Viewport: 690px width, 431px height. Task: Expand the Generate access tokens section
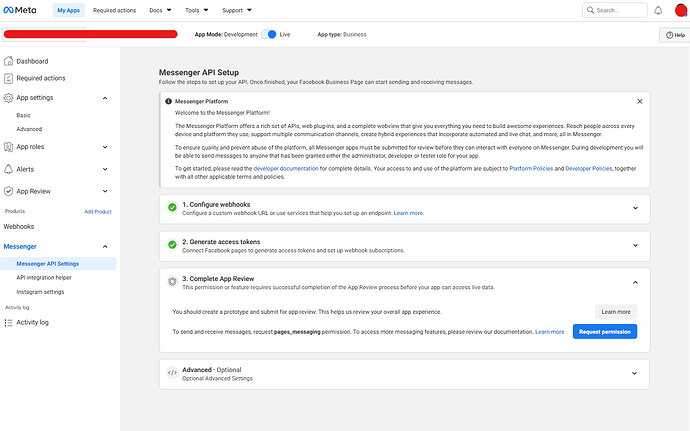pyautogui.click(x=635, y=246)
